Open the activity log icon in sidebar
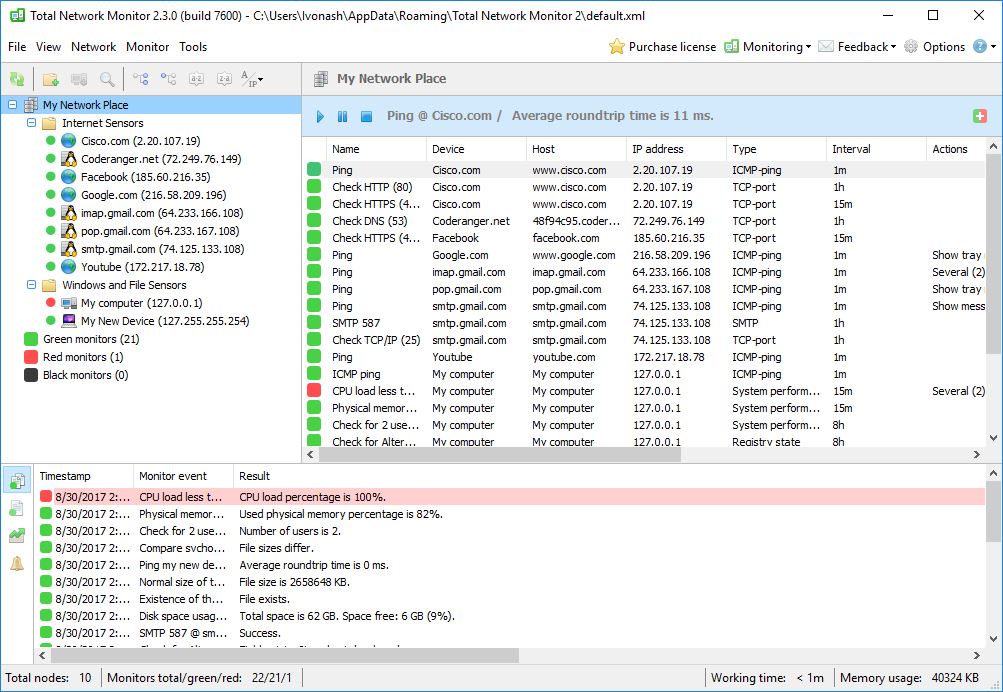This screenshot has height=692, width=1003. pyautogui.click(x=17, y=507)
